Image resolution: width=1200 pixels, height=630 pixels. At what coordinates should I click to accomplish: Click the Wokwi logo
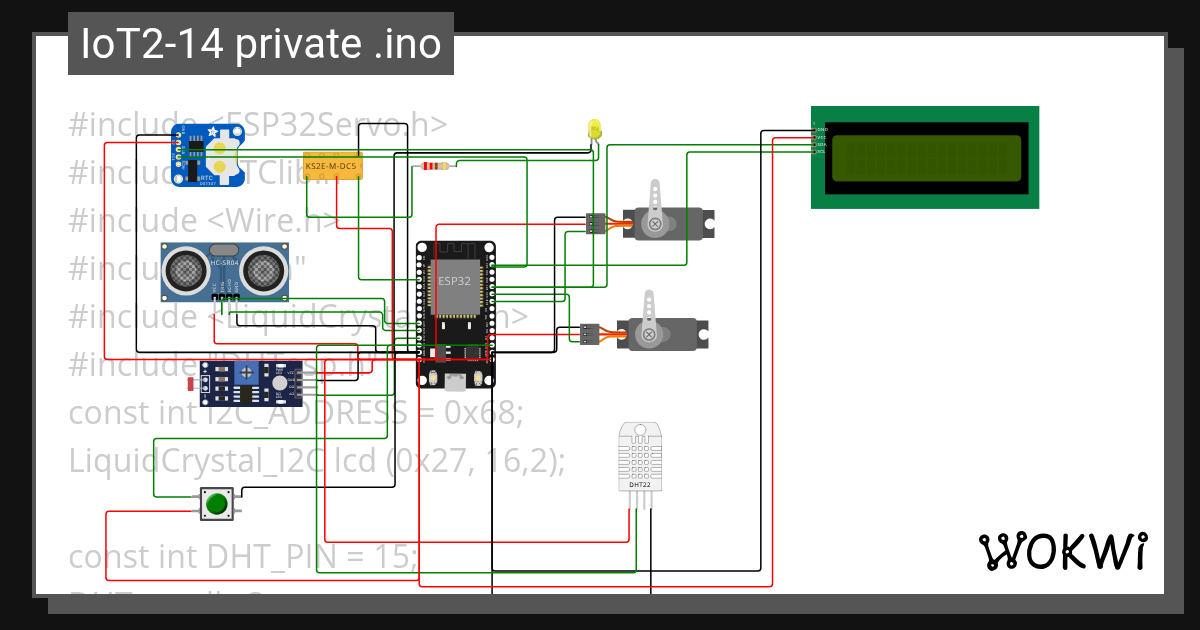point(1064,549)
